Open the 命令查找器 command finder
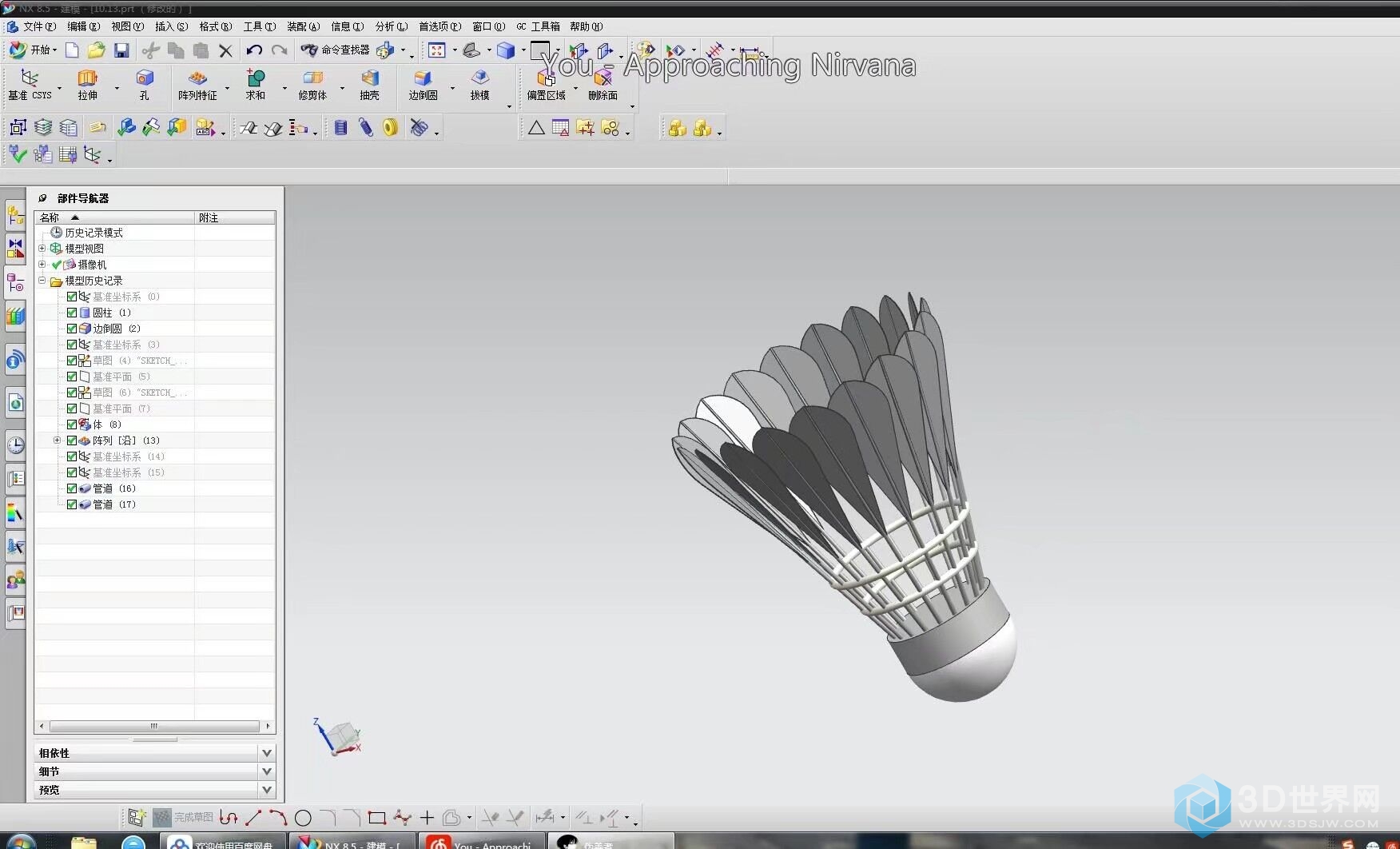Viewport: 1400px width, 849px height. pyautogui.click(x=335, y=50)
